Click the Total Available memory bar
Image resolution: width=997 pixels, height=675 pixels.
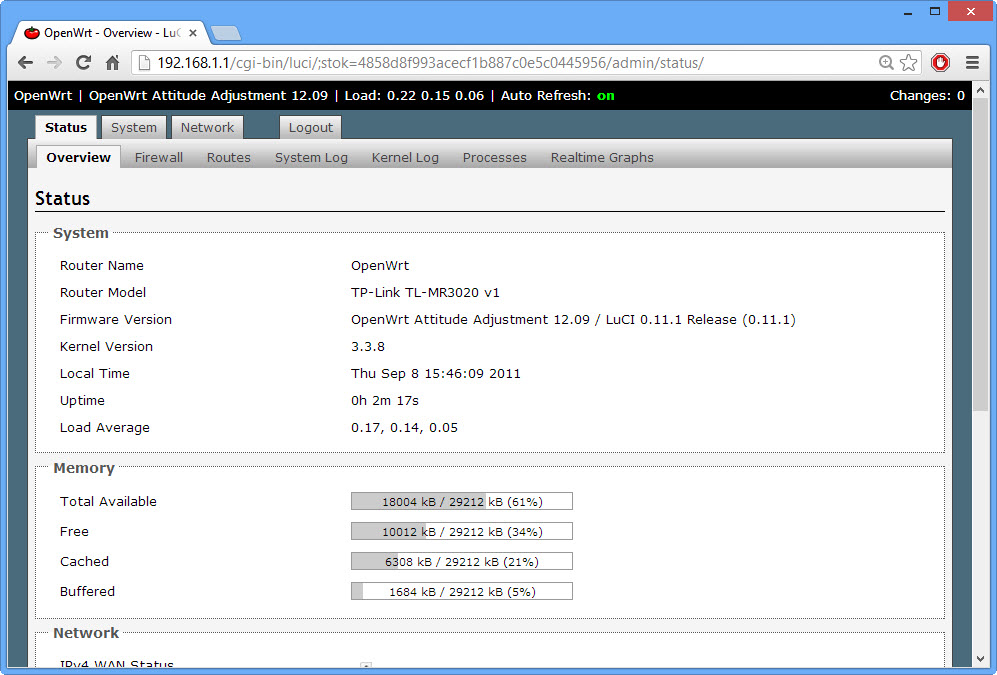point(462,501)
